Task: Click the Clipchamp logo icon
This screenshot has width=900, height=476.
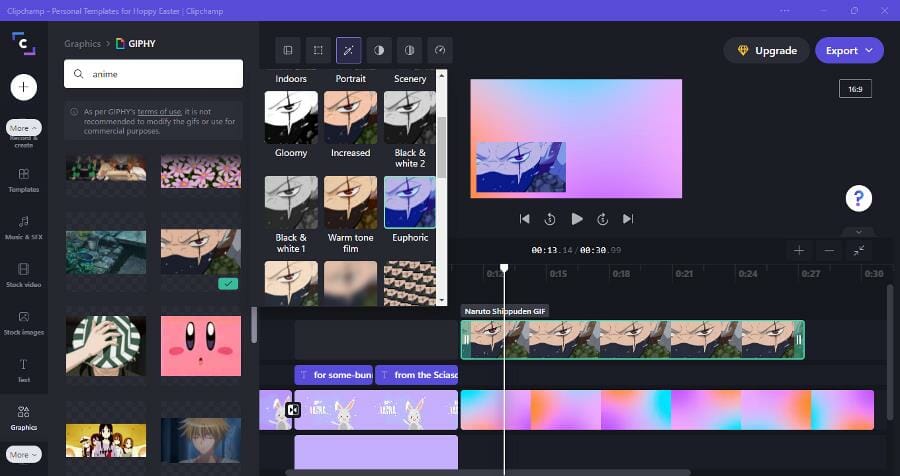Action: coord(24,44)
